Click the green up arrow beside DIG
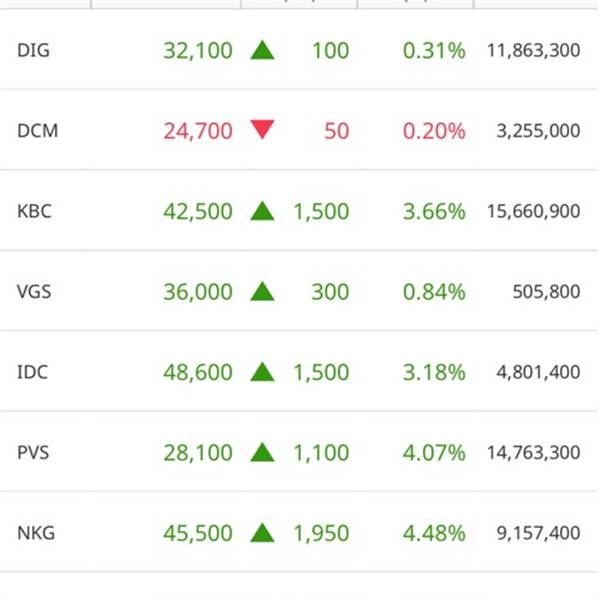 [262, 50]
